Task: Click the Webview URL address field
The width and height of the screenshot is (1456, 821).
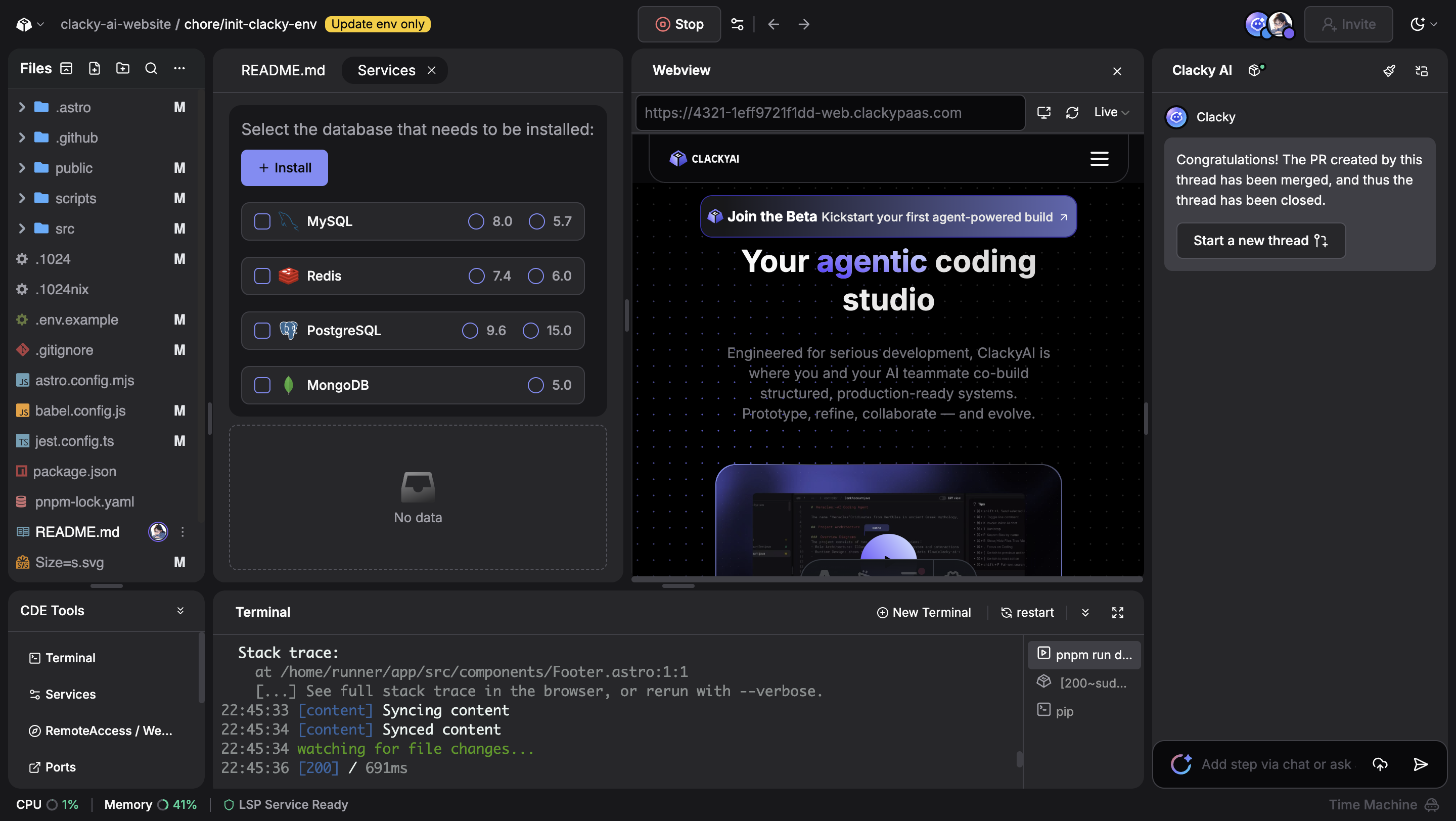Action: click(x=830, y=112)
